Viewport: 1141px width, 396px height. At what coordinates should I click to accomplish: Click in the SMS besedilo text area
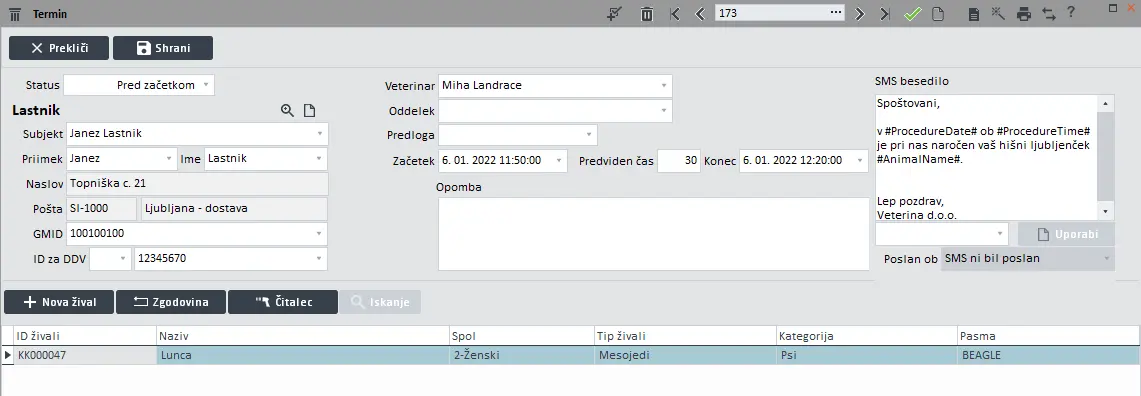(986, 157)
